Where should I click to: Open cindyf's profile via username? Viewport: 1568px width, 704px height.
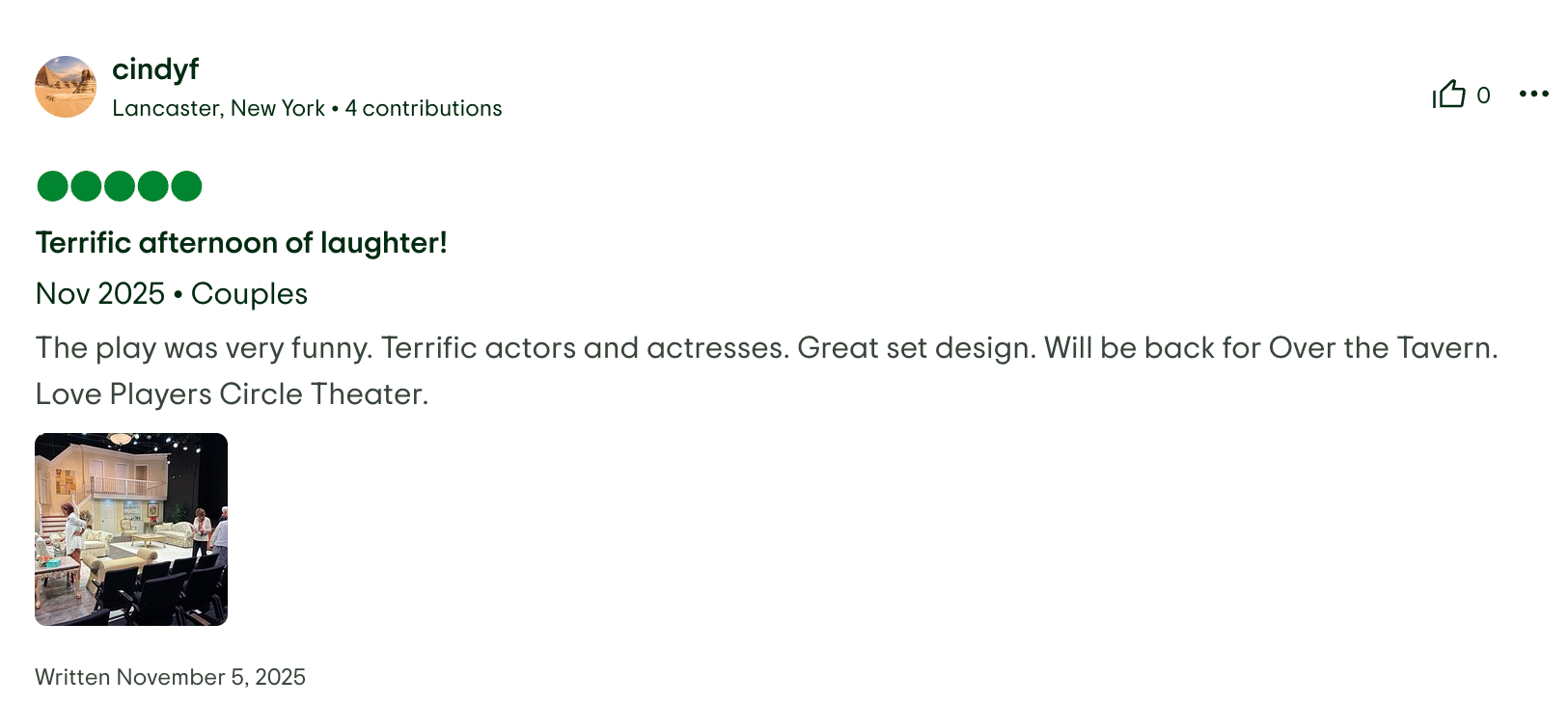point(154,69)
